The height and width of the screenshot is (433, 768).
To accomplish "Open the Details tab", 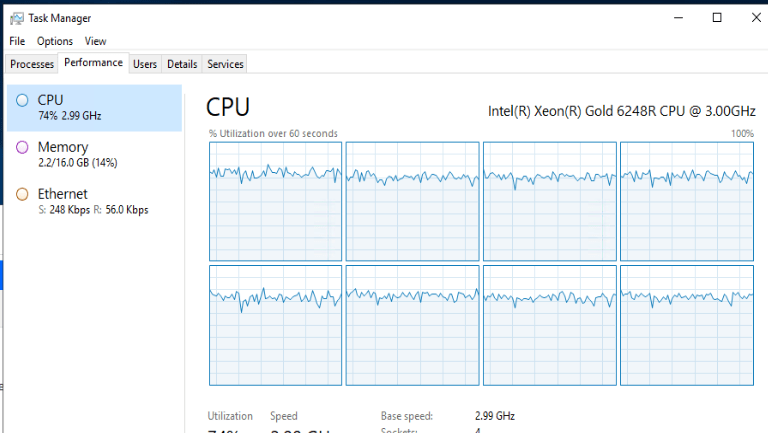I will (182, 64).
